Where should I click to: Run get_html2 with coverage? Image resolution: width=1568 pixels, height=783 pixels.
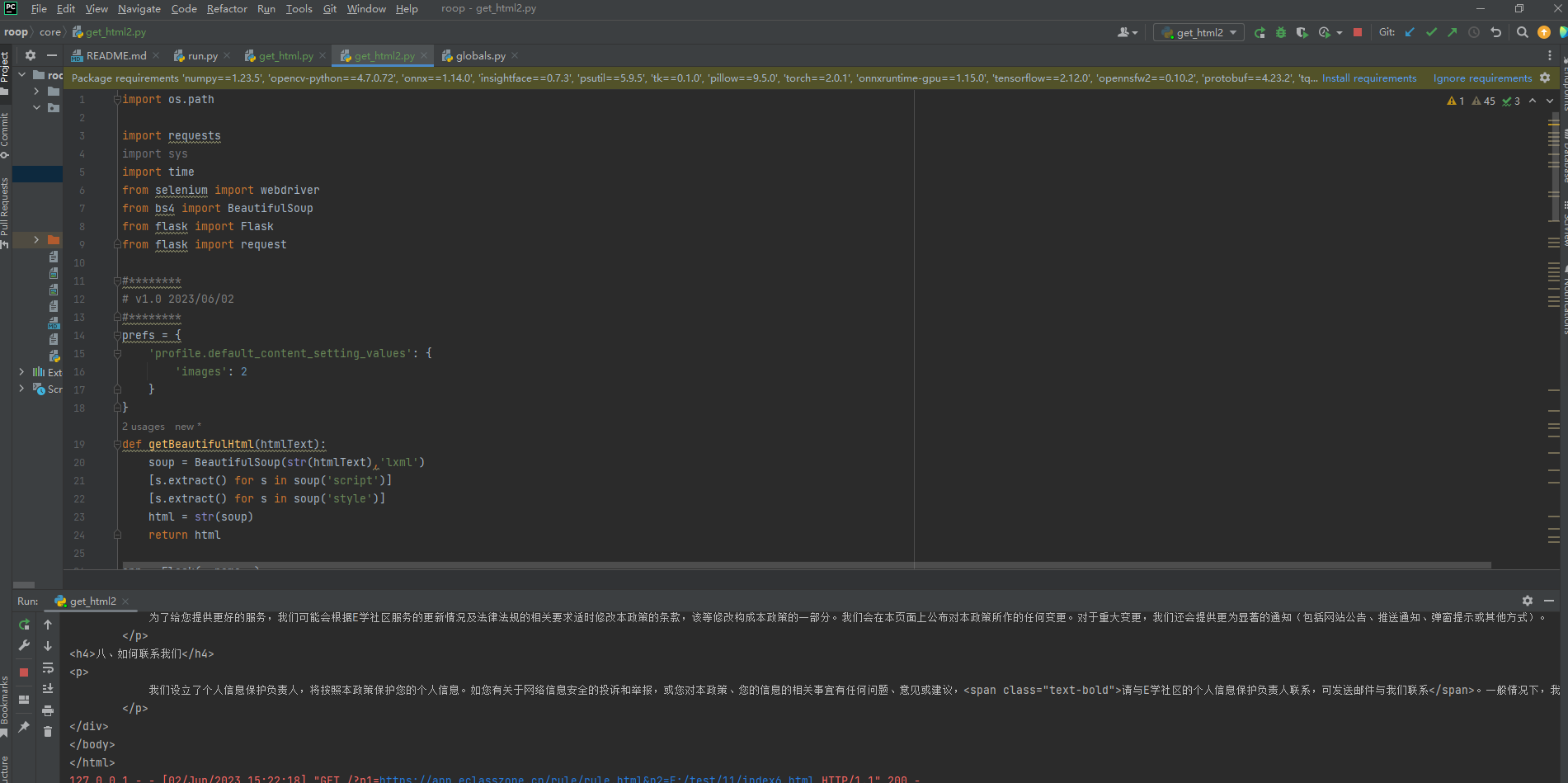pyautogui.click(x=1302, y=32)
